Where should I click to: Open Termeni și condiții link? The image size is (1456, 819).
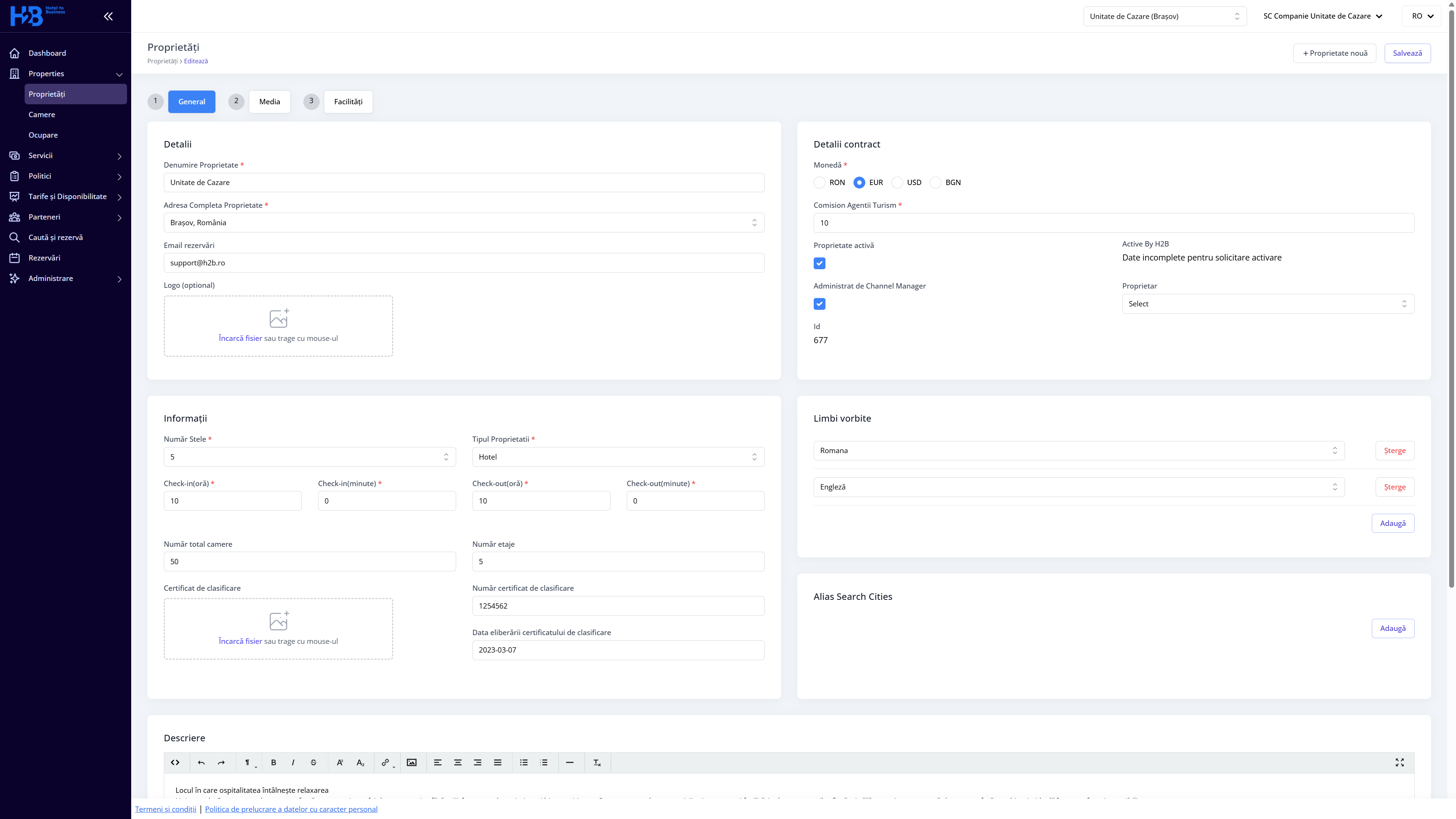(166, 809)
